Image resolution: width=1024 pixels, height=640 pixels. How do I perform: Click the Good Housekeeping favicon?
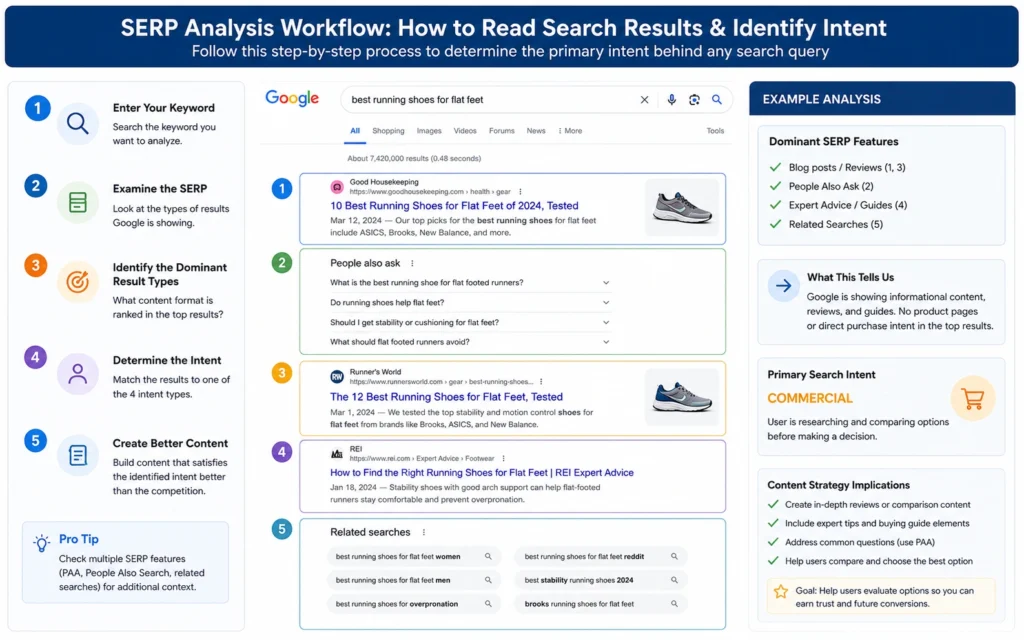point(337,187)
